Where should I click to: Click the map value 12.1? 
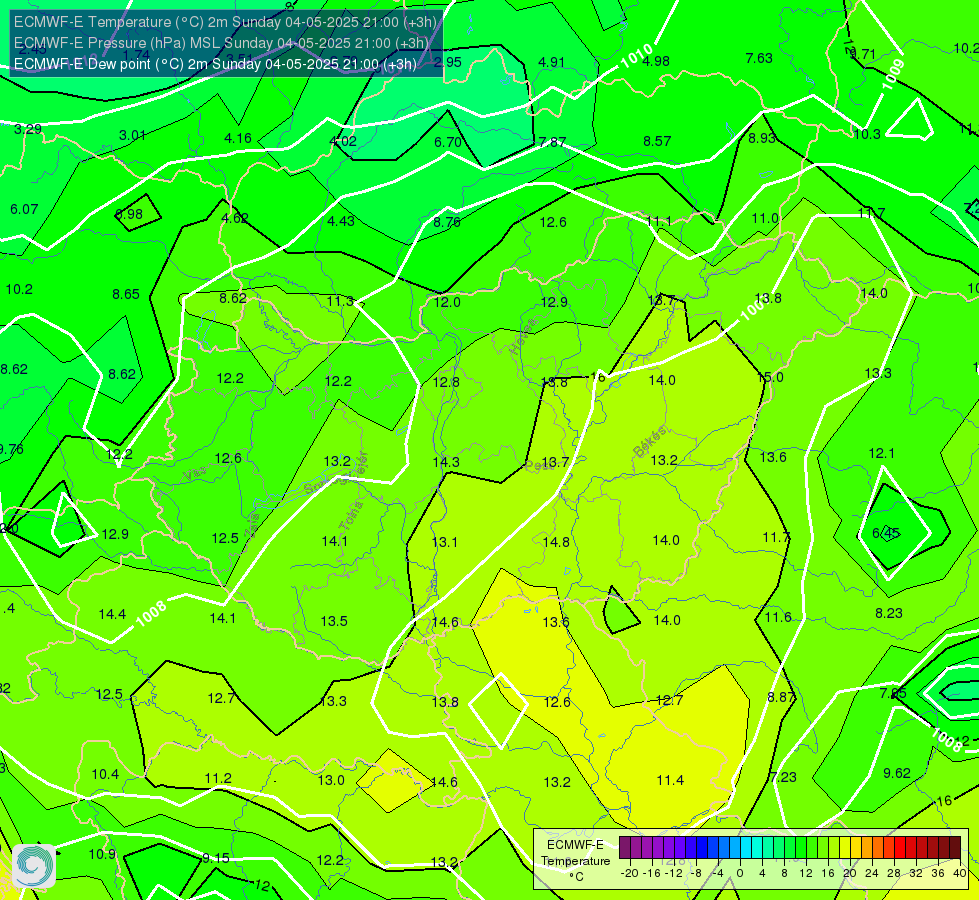[x=882, y=453]
